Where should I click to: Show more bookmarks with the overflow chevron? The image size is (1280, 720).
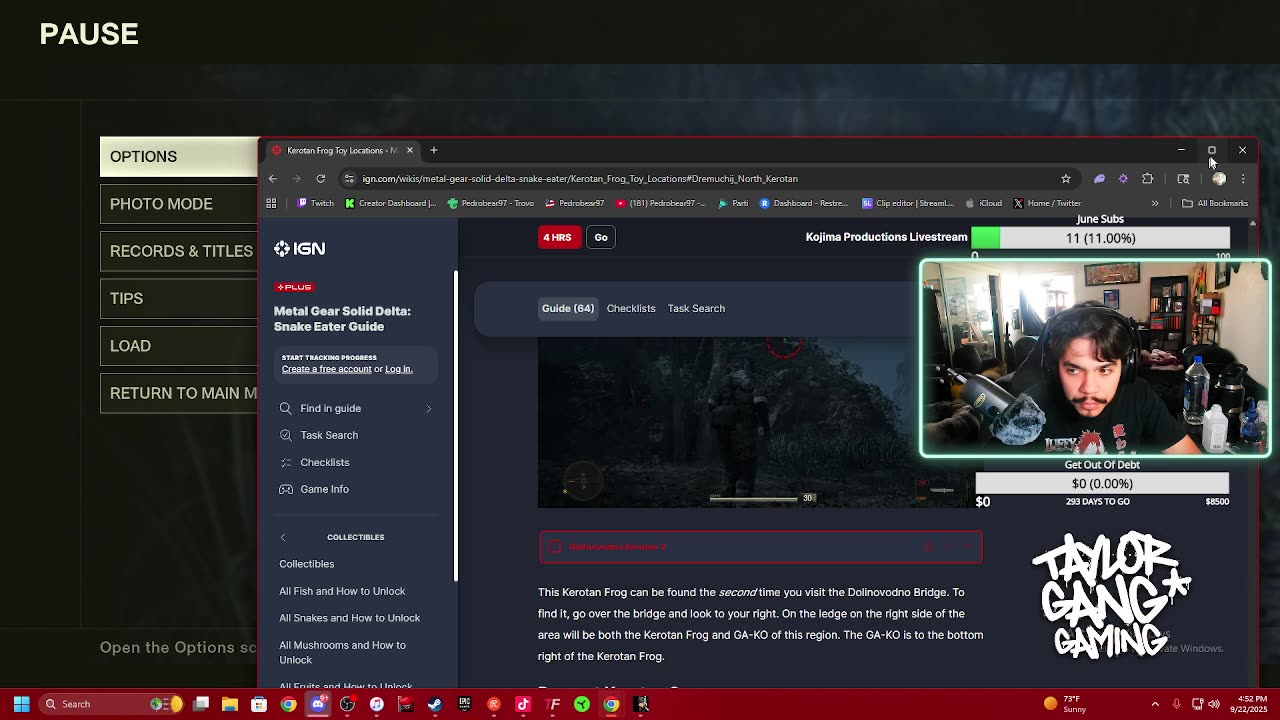pyautogui.click(x=1155, y=203)
